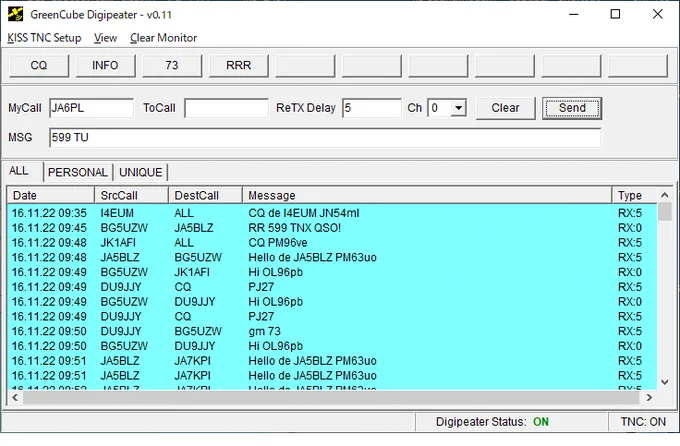This screenshot has width=680, height=446.
Task: Click the vertical scrollbar down arrow
Action: [664, 382]
